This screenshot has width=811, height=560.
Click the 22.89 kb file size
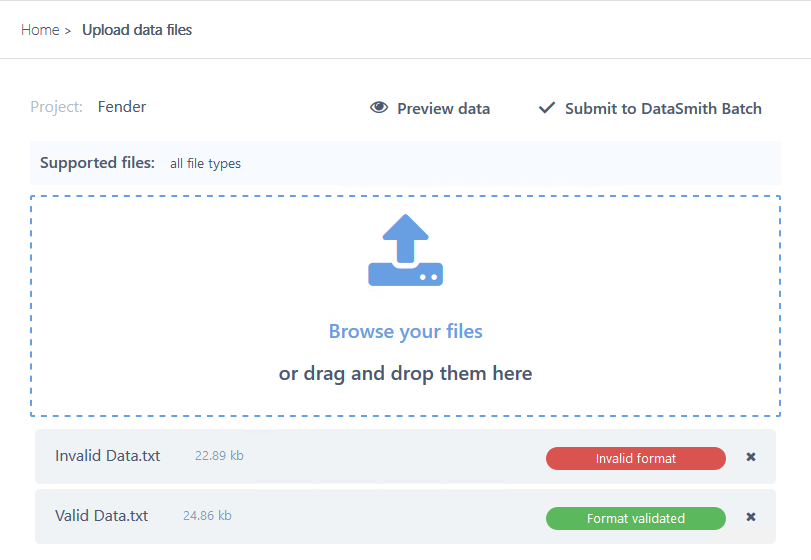coord(219,456)
